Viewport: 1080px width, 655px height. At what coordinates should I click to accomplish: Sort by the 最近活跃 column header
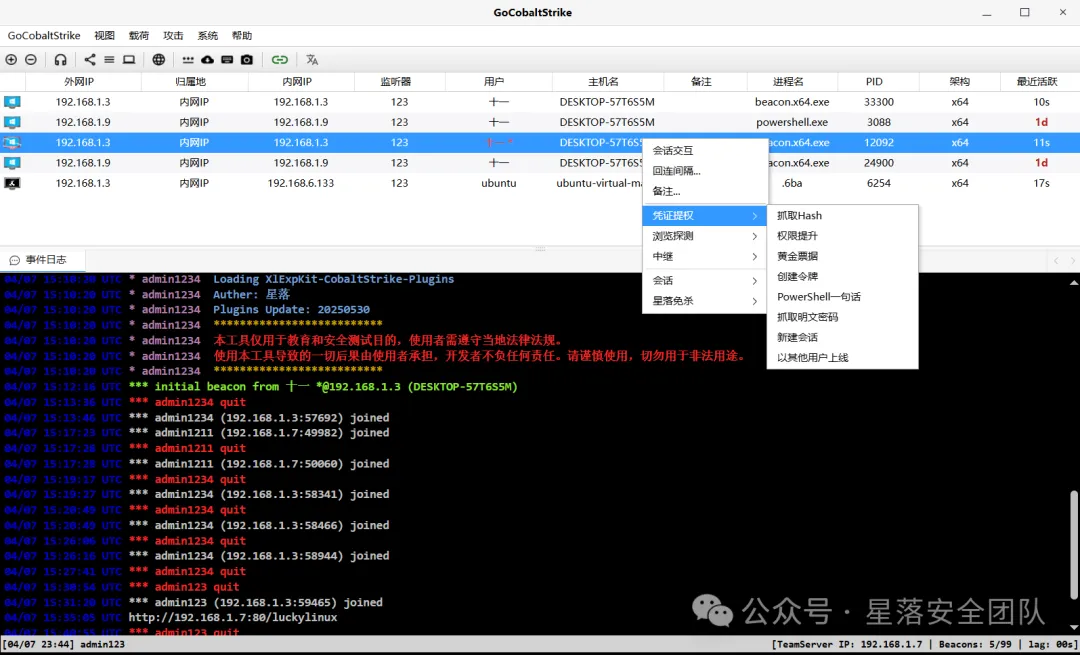tap(1040, 81)
